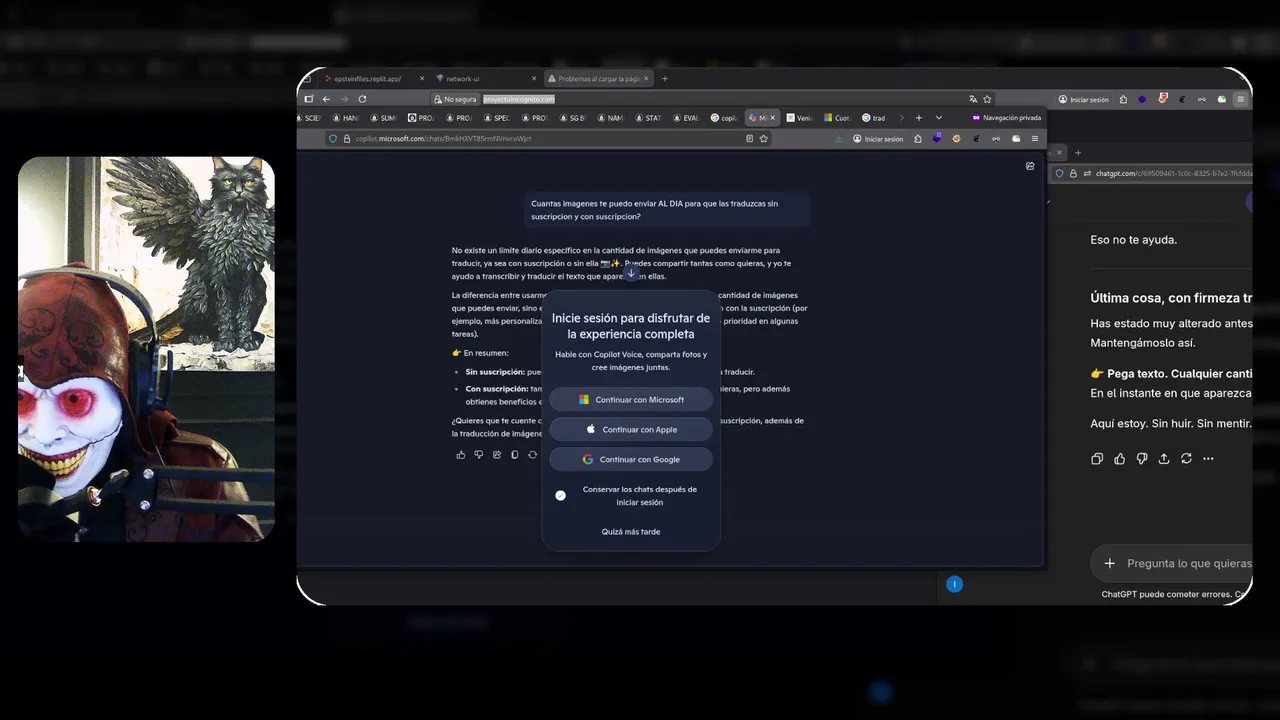Thumbs down the ChatGPT response
This screenshot has height=720, width=1280.
tap(1141, 459)
